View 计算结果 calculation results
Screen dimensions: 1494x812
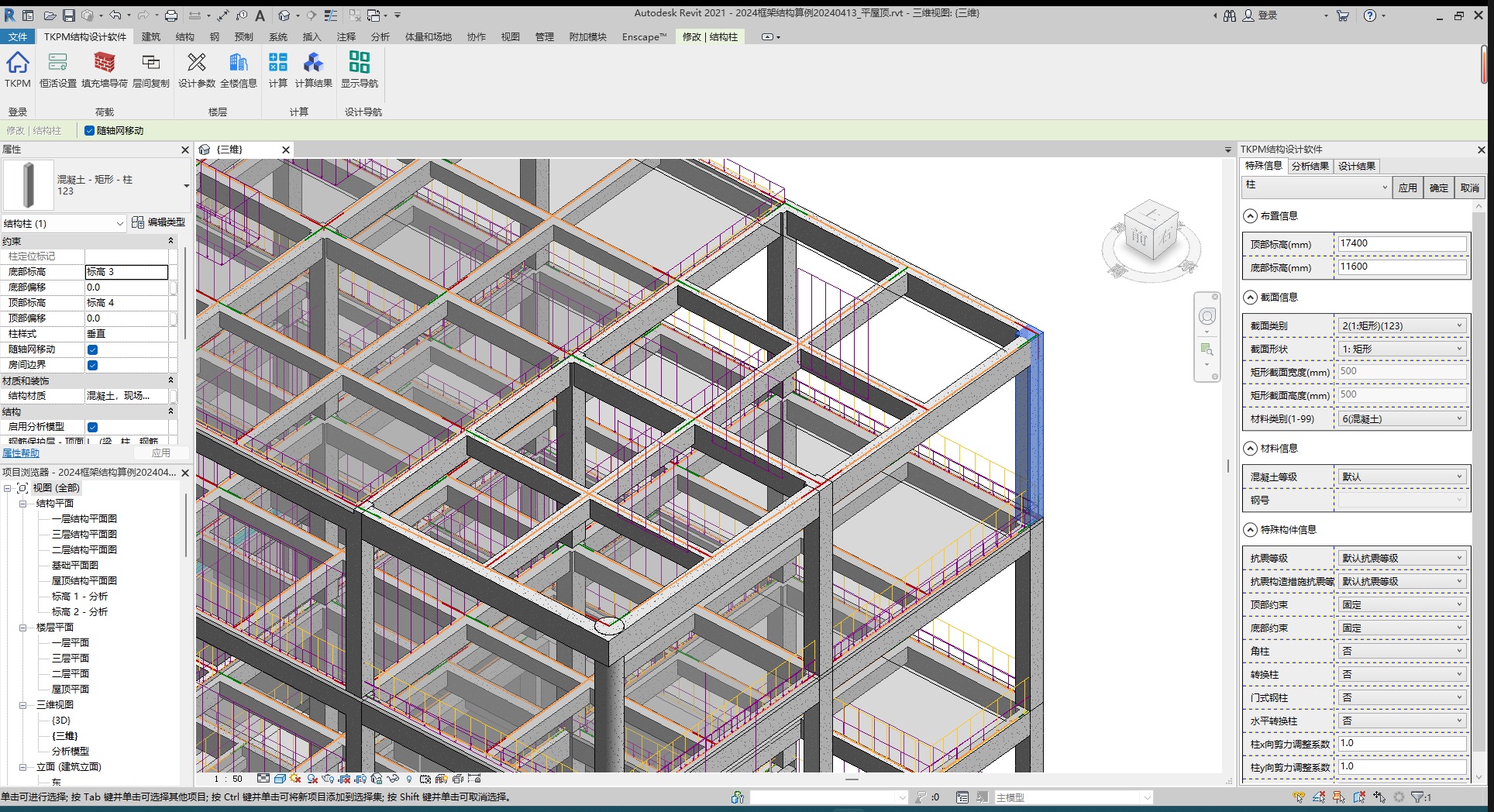[x=313, y=69]
